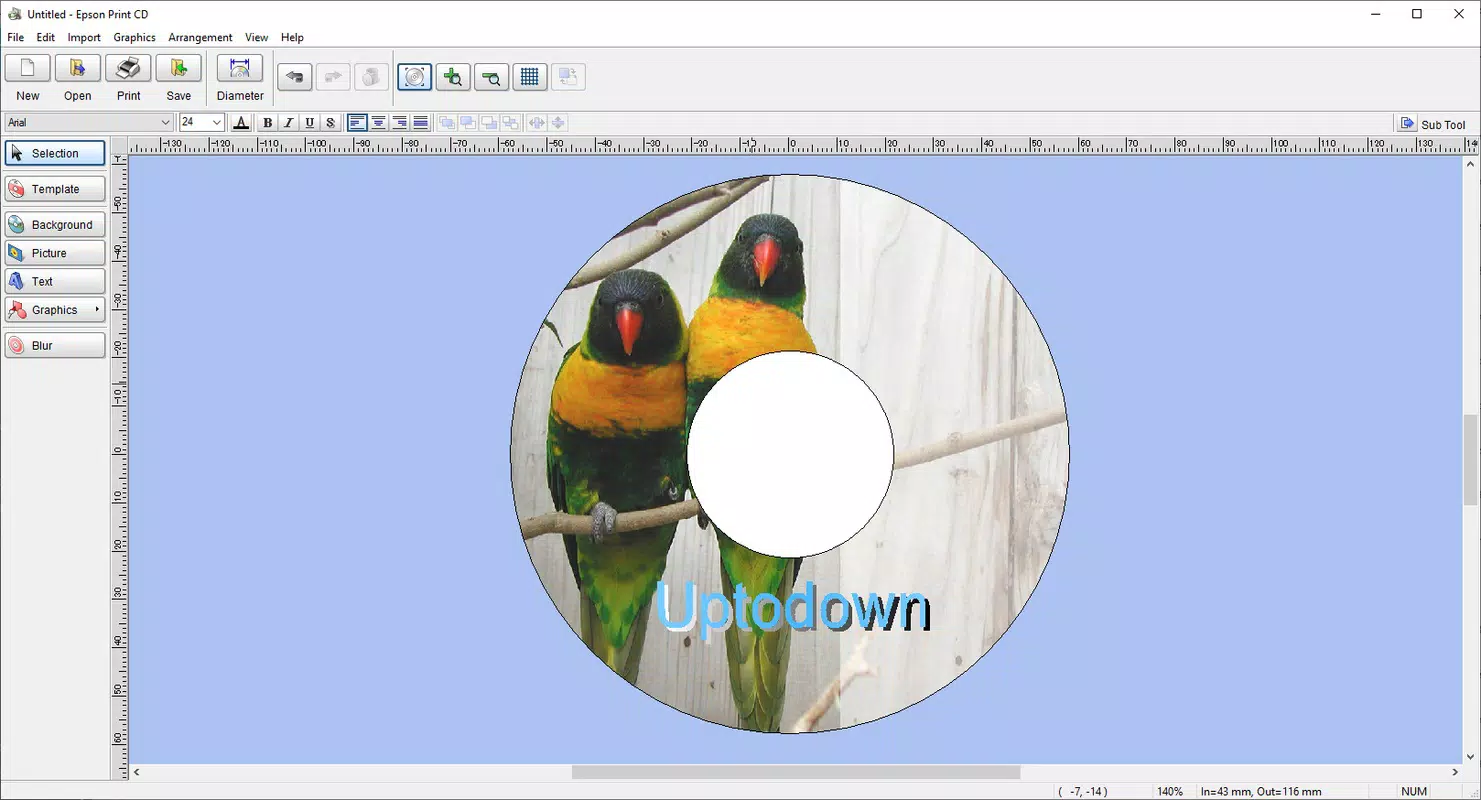The image size is (1481, 800).
Task: Select the Text tool
Action: [x=55, y=281]
